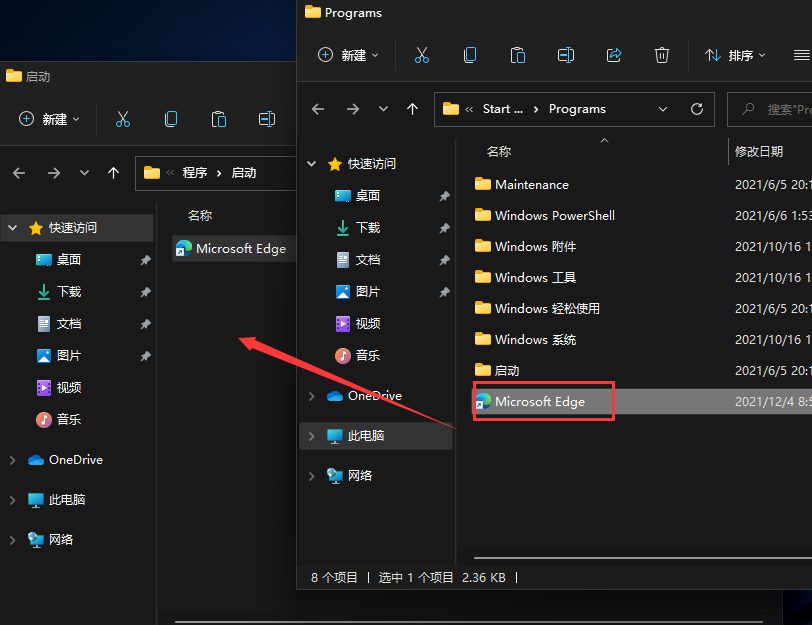Click the Paste icon on the toolbar
This screenshot has height=625, width=812.
(x=517, y=55)
